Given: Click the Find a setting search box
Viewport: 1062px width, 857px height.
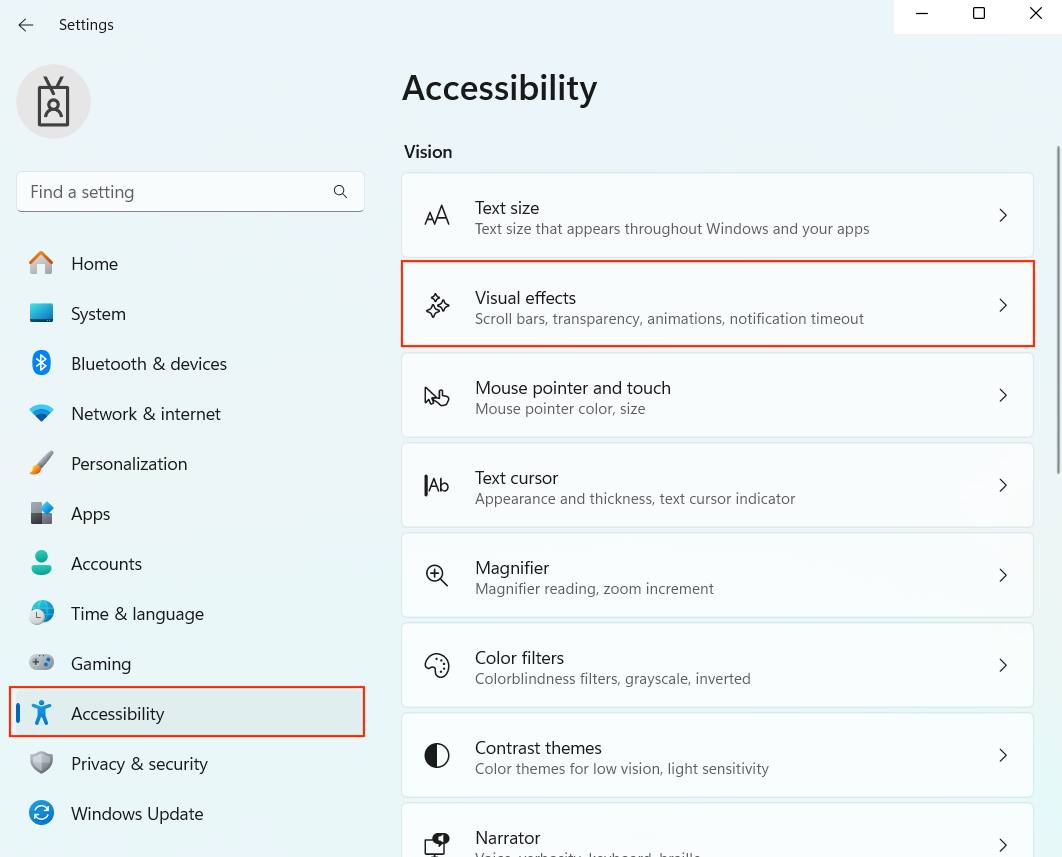Looking at the screenshot, I should (190, 192).
